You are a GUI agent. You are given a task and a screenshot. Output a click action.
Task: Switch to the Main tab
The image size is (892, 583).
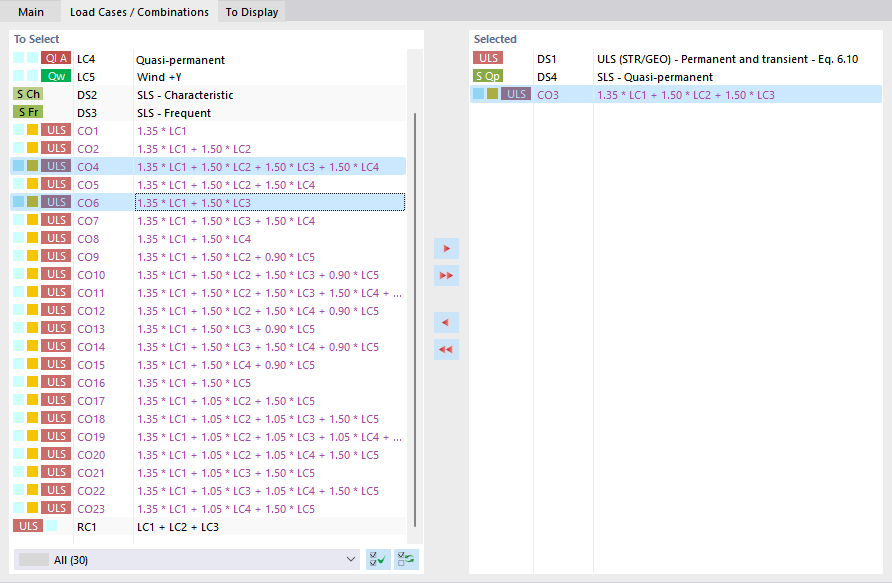click(x=31, y=12)
